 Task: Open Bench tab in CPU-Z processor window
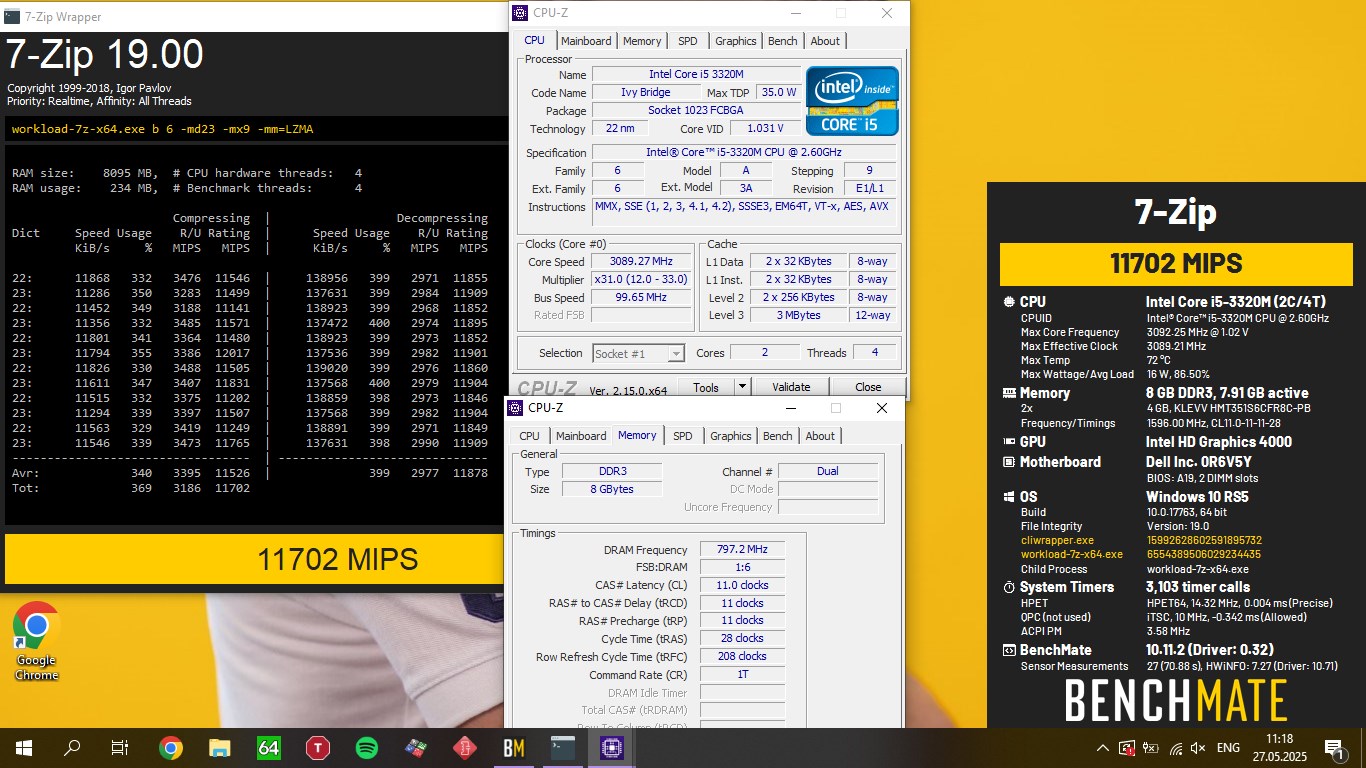[x=782, y=41]
